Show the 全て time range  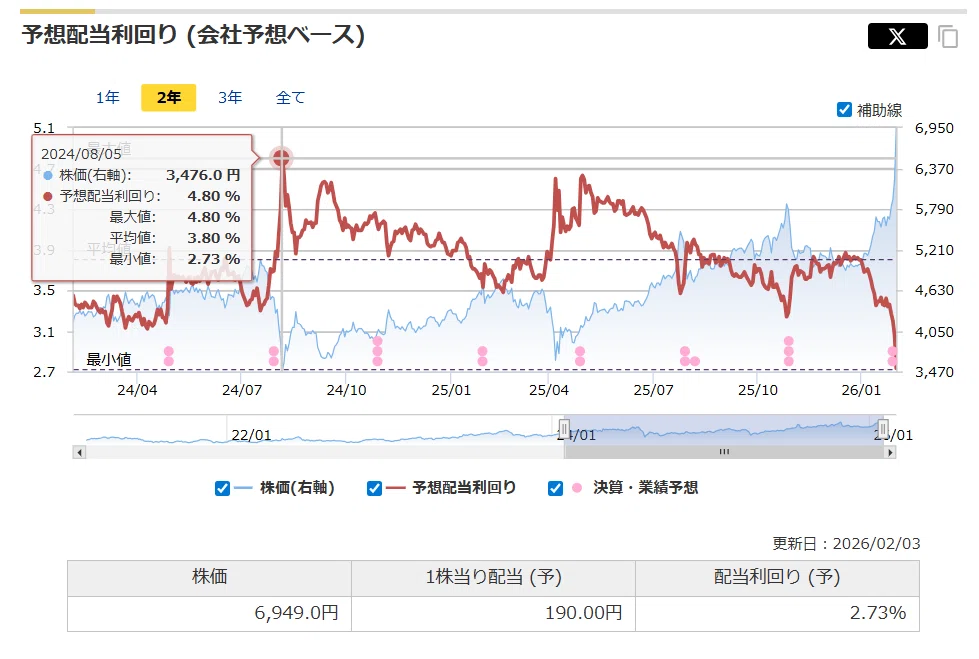point(290,97)
